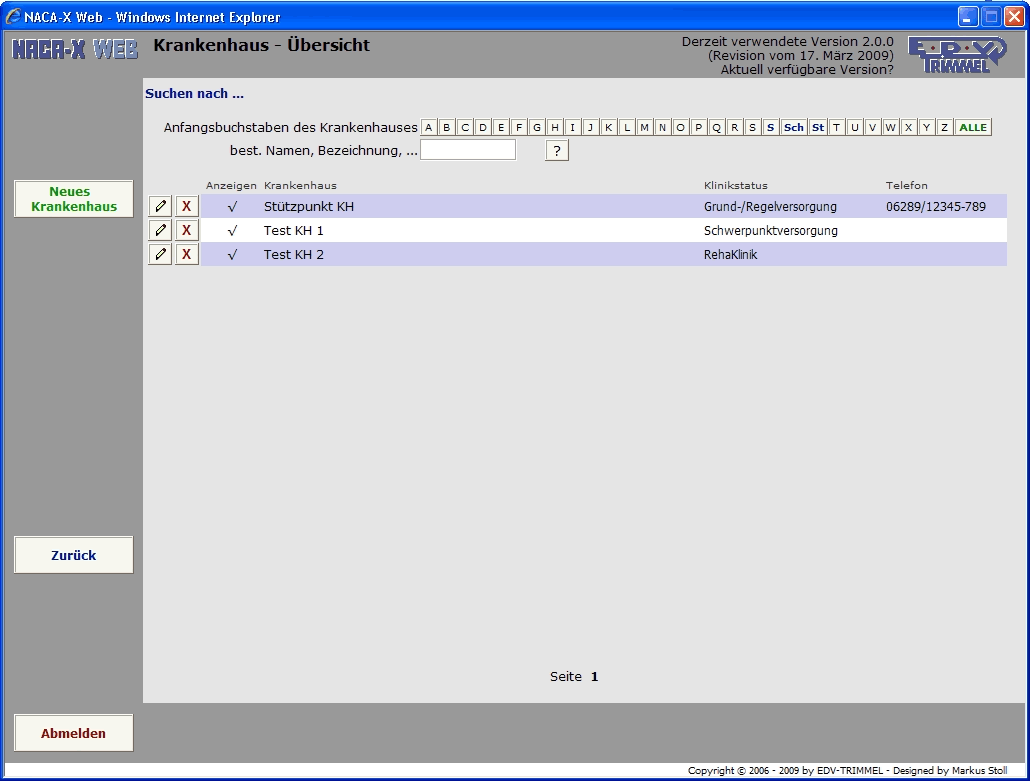
Task: Filter hospitals starting with Sch
Action: click(x=794, y=127)
